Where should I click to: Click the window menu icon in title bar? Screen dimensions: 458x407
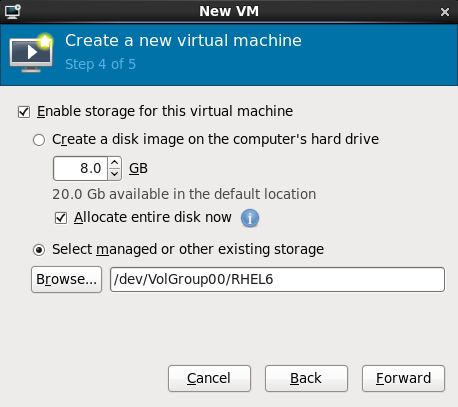pos(13,12)
